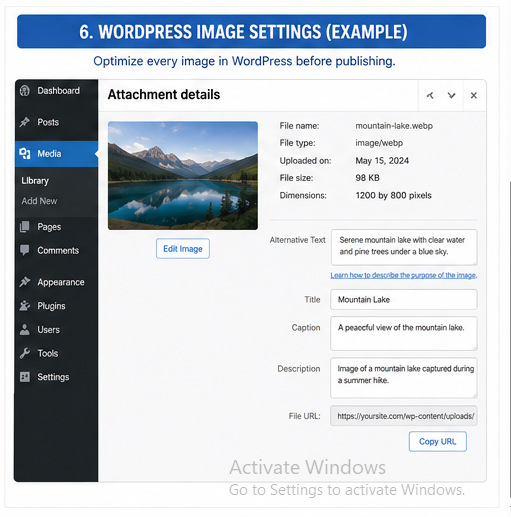This screenshot has width=511, height=517.
Task: Open 'Learn how to describe the purpose' link
Action: [404, 275]
